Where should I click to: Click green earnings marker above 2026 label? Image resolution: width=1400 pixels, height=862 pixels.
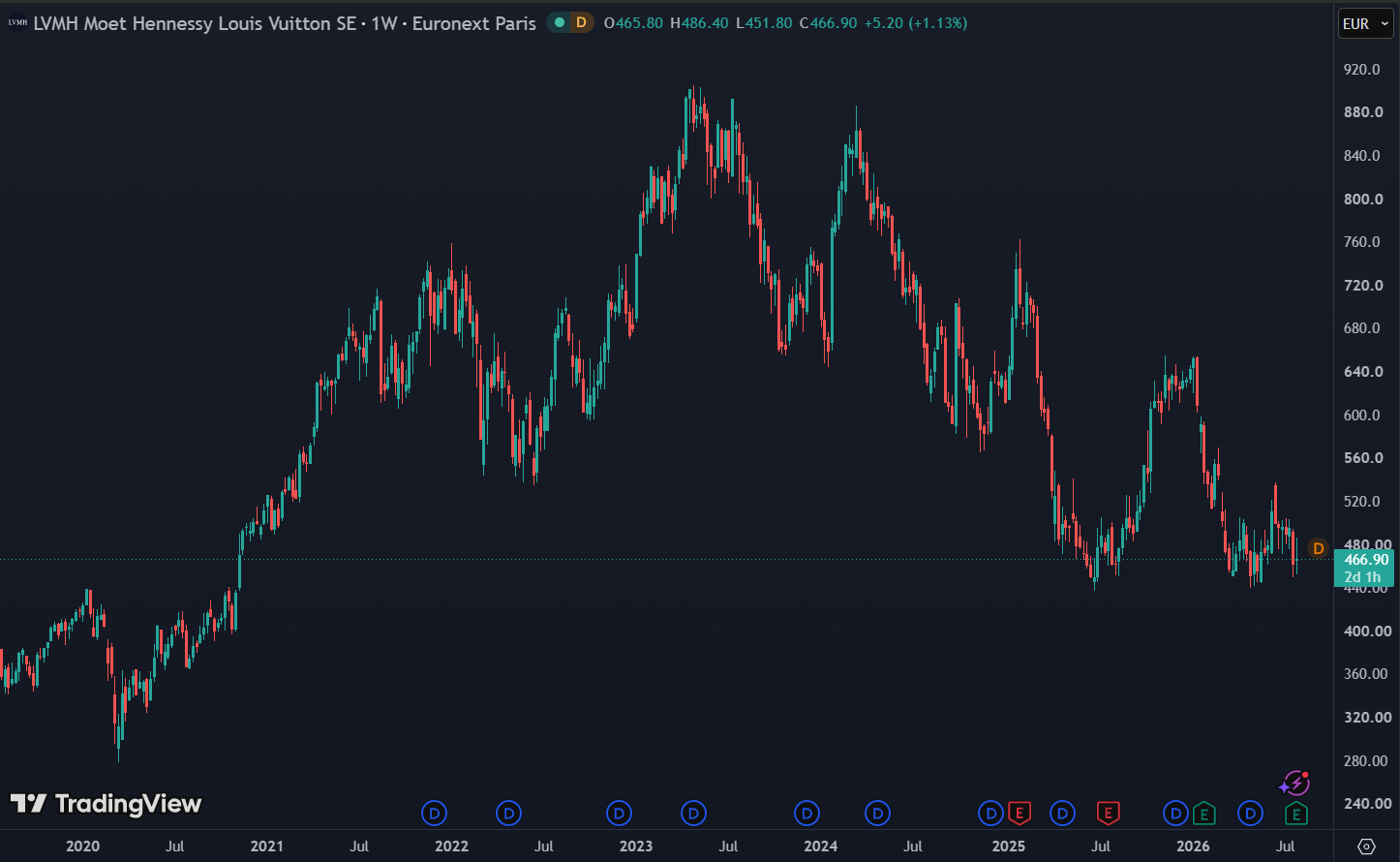click(1203, 814)
